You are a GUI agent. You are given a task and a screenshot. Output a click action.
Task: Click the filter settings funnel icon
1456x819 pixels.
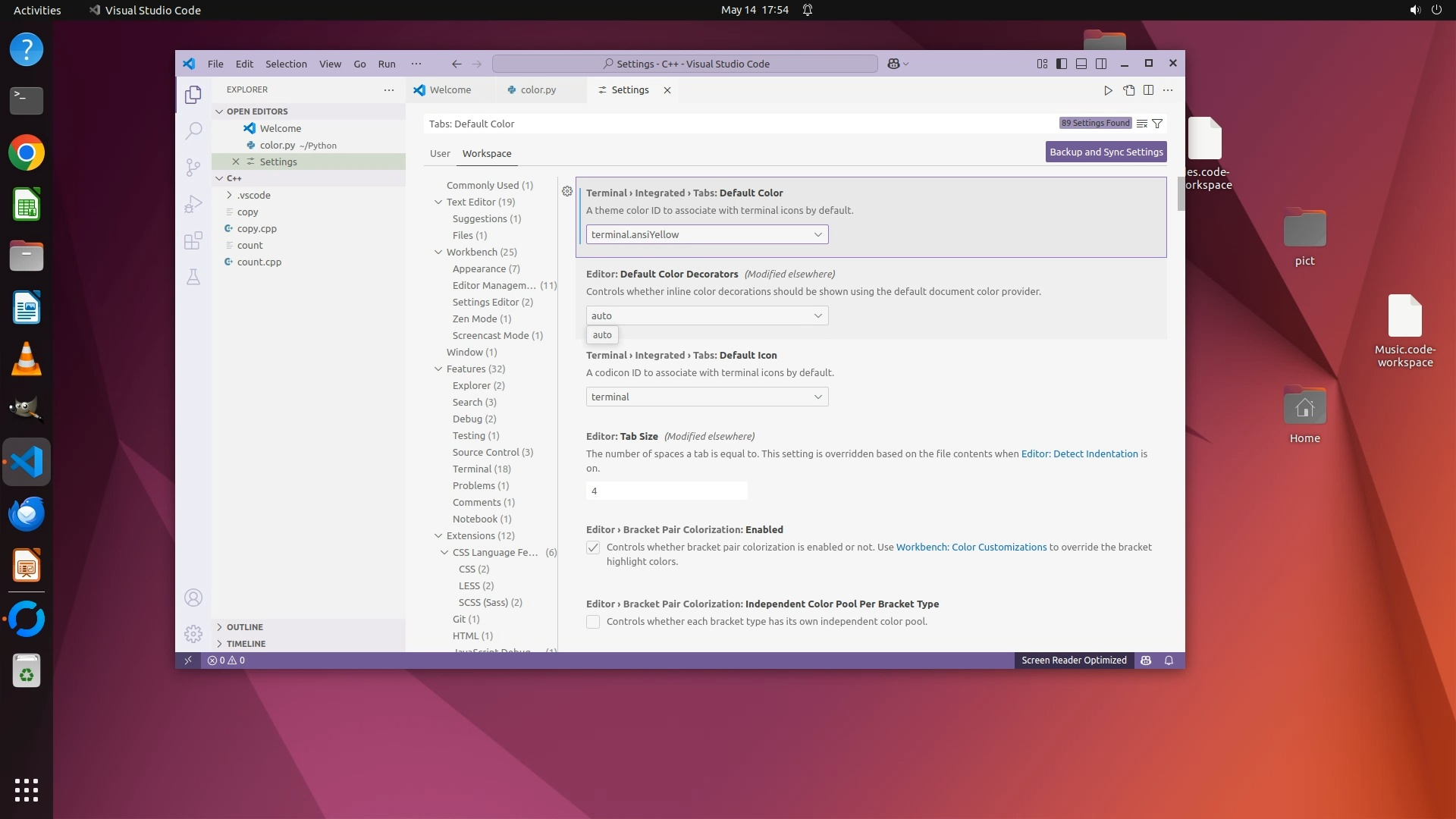1157,124
